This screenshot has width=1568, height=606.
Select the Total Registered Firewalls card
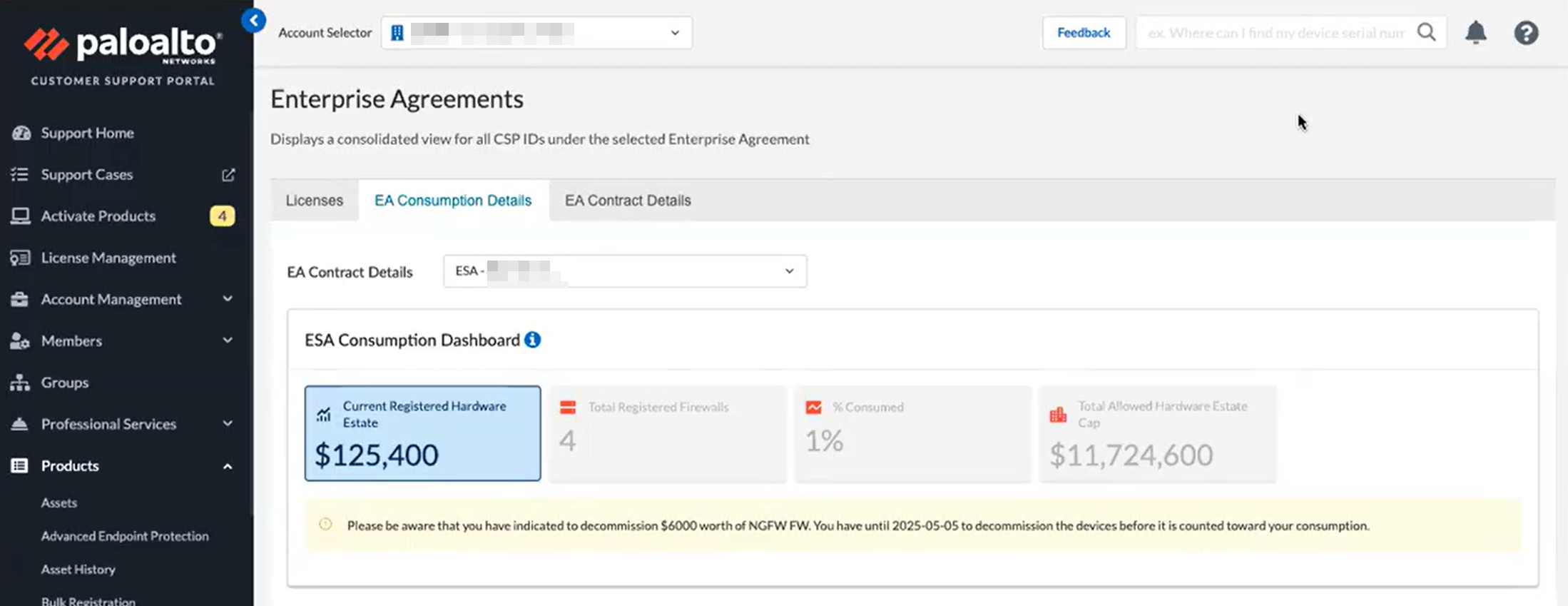667,433
